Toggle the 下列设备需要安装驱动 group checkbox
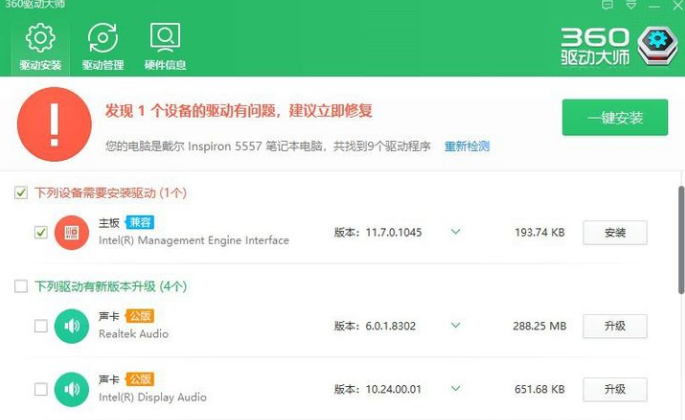 [21, 192]
